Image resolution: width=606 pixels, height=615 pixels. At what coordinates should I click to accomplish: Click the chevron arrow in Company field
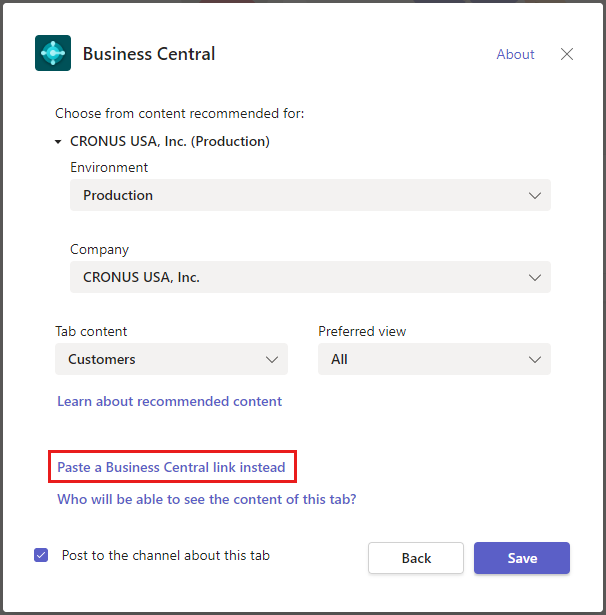tap(535, 278)
